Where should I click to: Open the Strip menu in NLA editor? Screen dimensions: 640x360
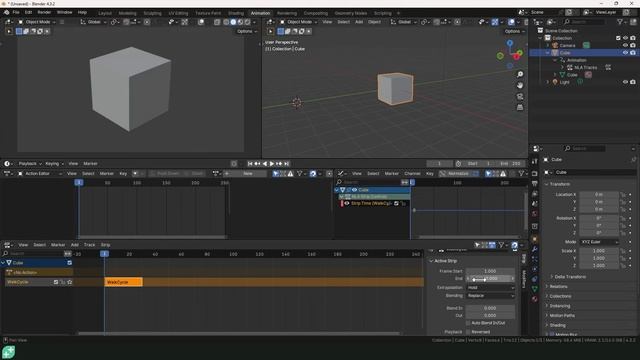[105, 245]
